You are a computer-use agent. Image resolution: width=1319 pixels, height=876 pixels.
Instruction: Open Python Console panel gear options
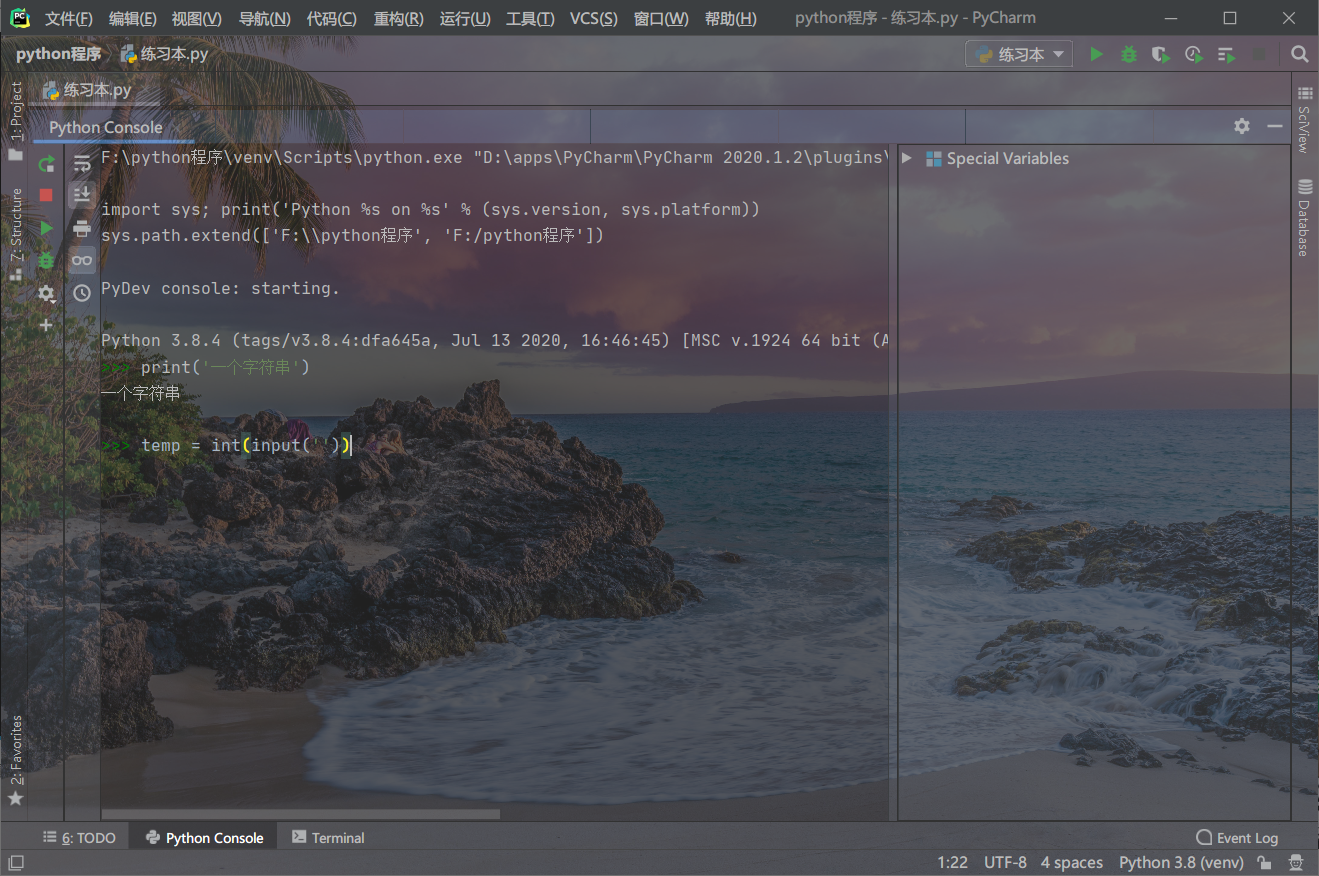pos(1242,126)
